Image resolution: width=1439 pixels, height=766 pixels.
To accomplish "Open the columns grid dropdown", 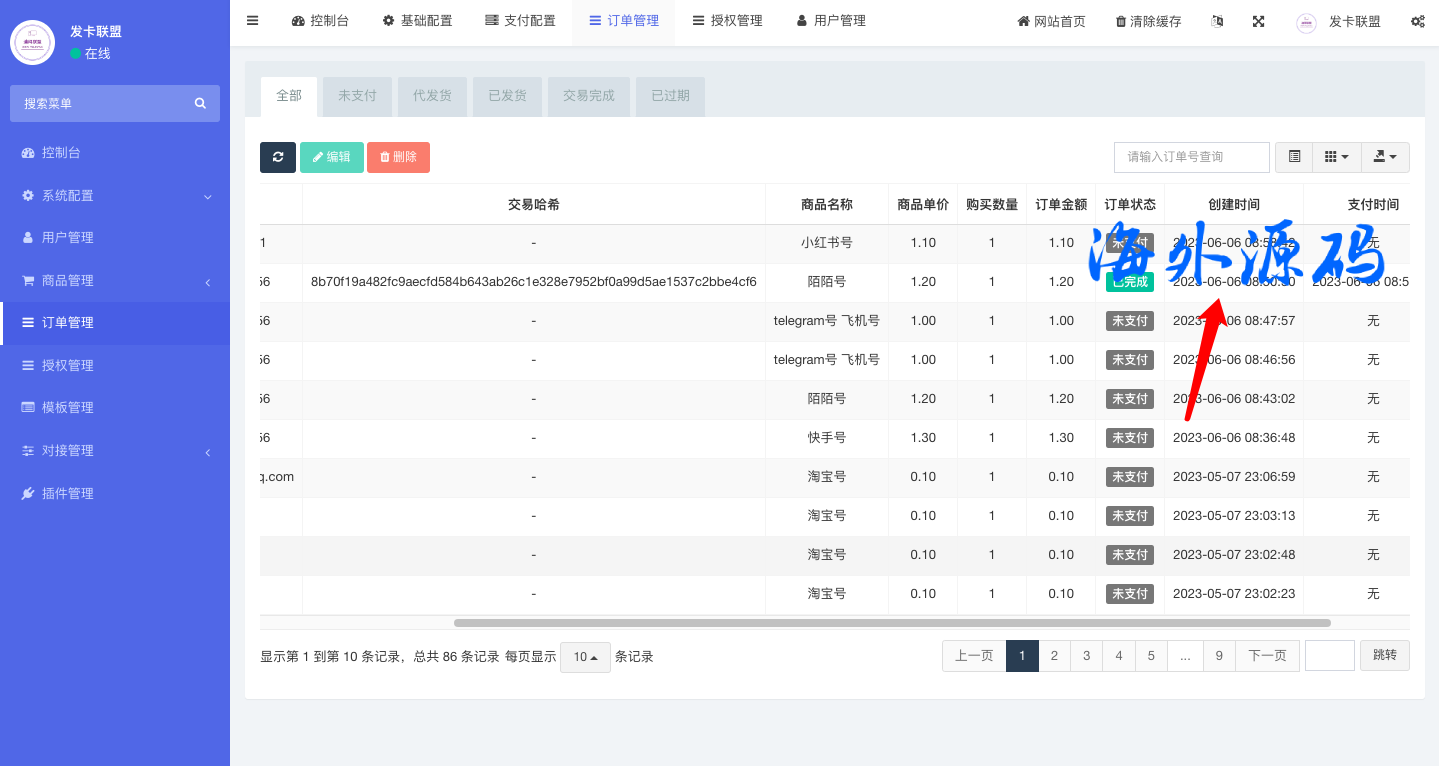I will point(1336,157).
